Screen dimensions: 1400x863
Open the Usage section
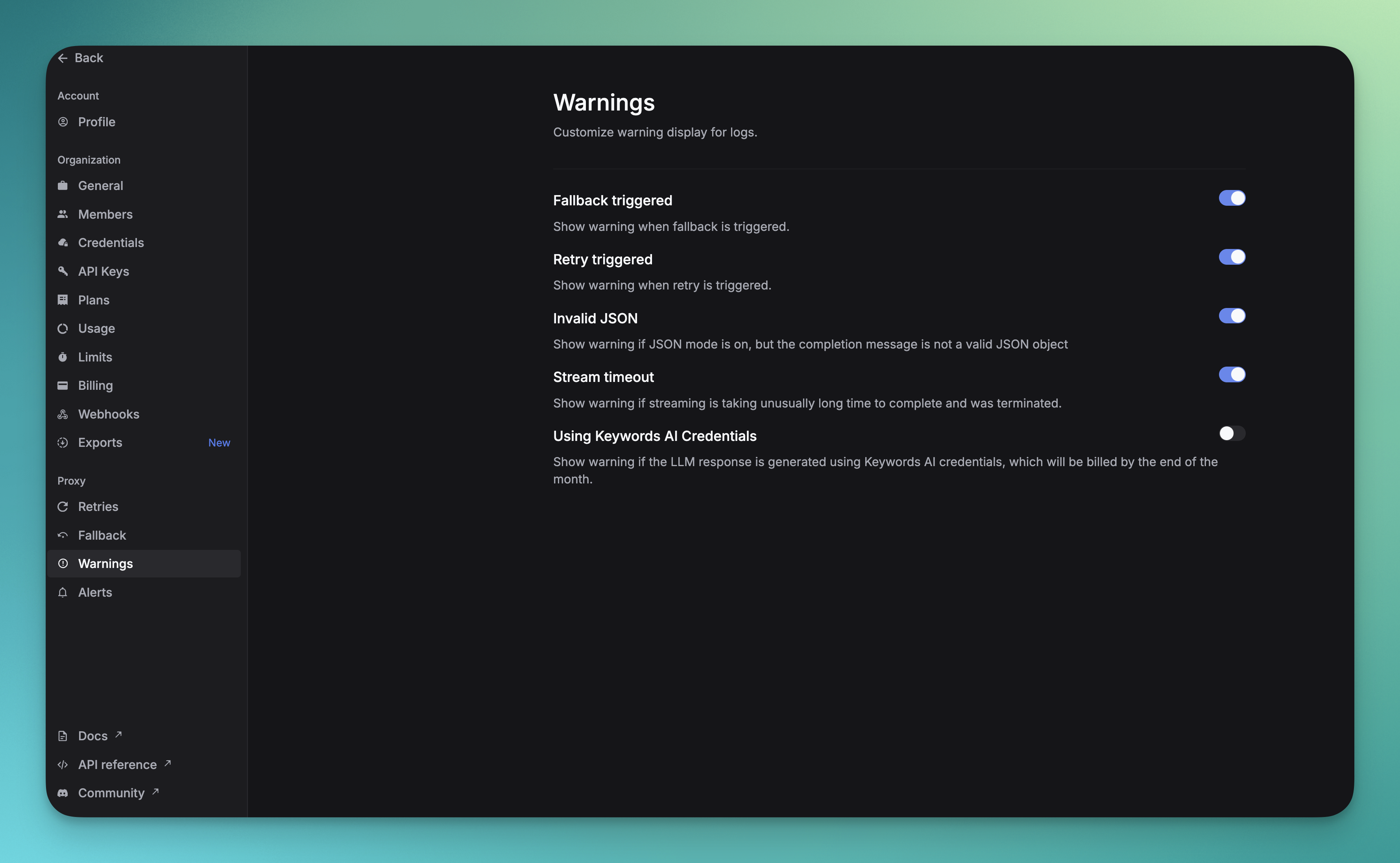coord(144,328)
